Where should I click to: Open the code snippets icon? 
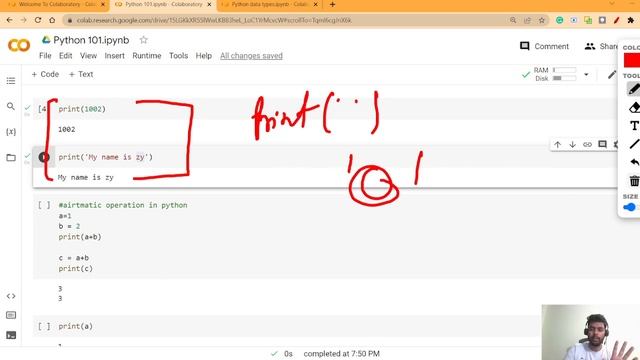tap(11, 296)
